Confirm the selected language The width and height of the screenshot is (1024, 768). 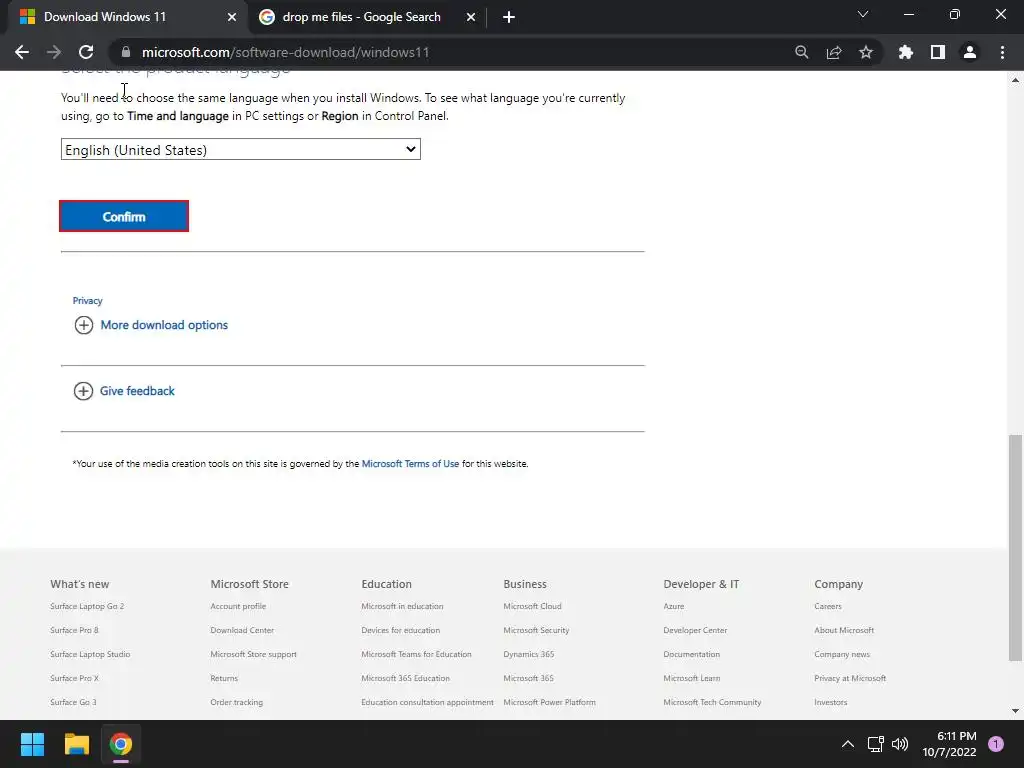coord(123,216)
